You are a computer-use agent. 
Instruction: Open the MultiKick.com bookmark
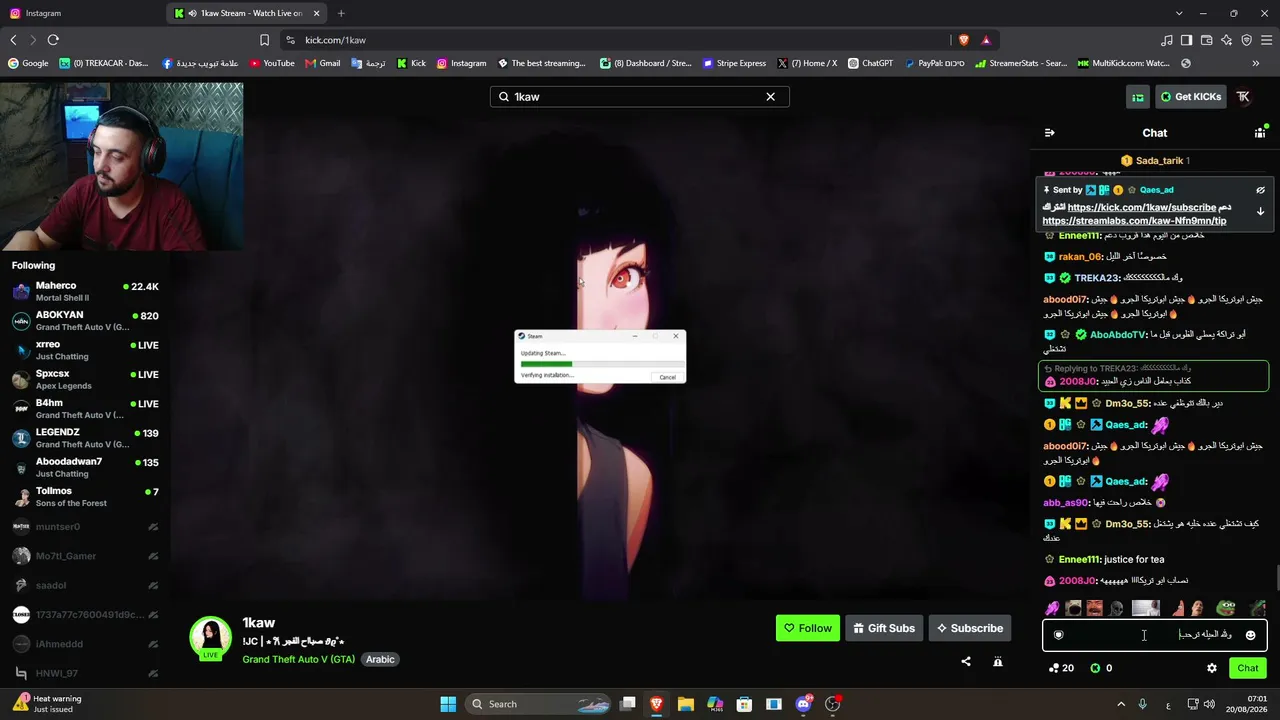(1123, 63)
